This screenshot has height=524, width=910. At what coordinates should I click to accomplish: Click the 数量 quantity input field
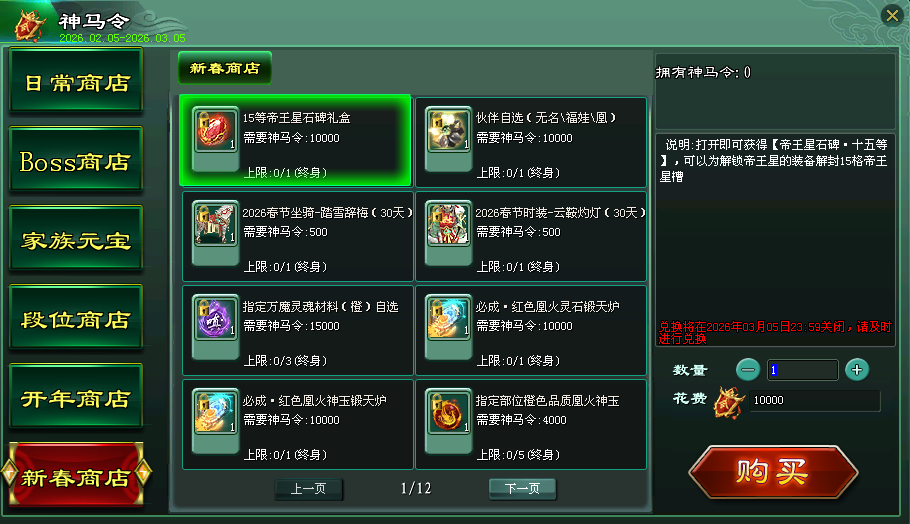[803, 370]
